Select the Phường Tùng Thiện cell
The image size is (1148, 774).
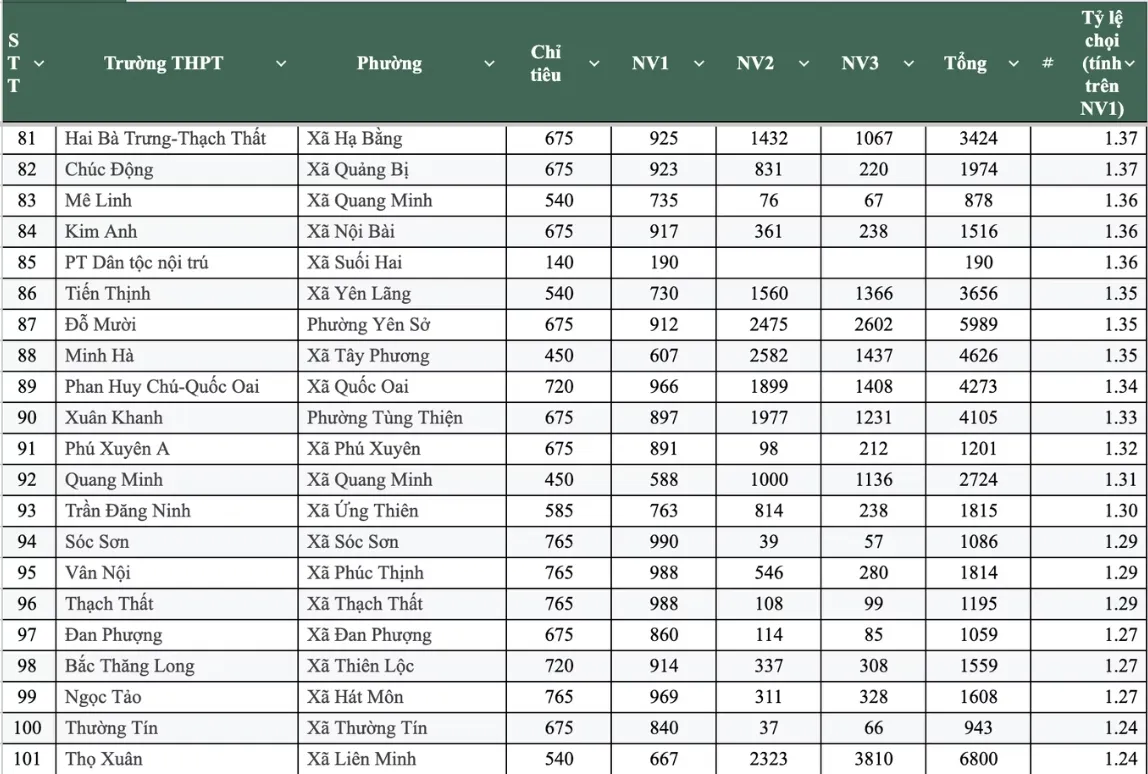385,417
